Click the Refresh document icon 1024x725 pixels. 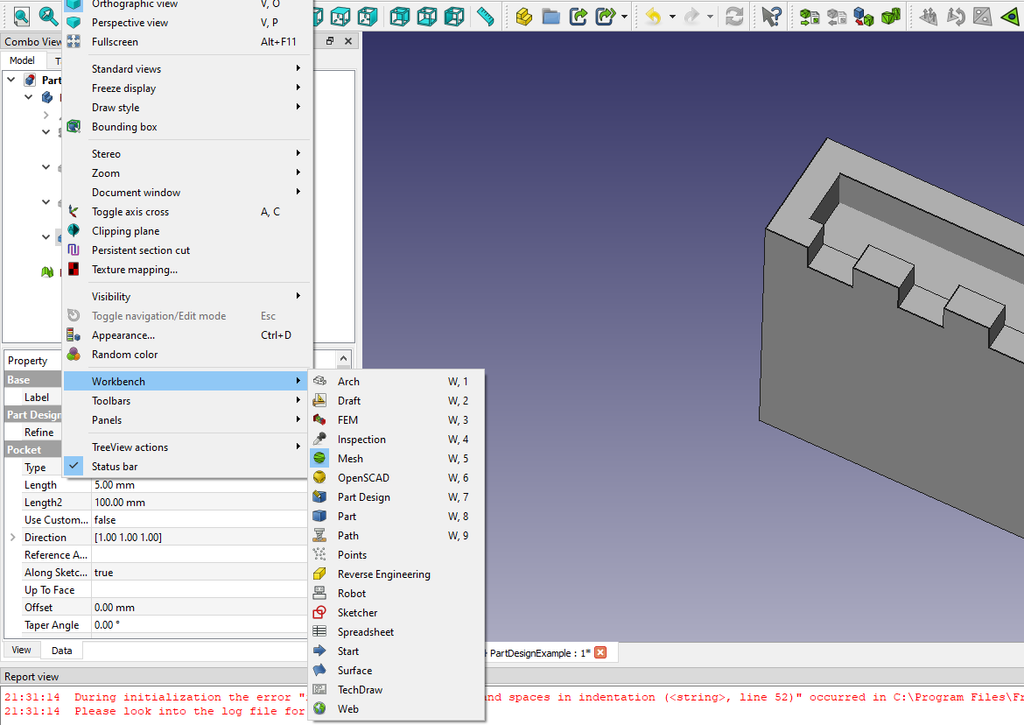point(735,16)
